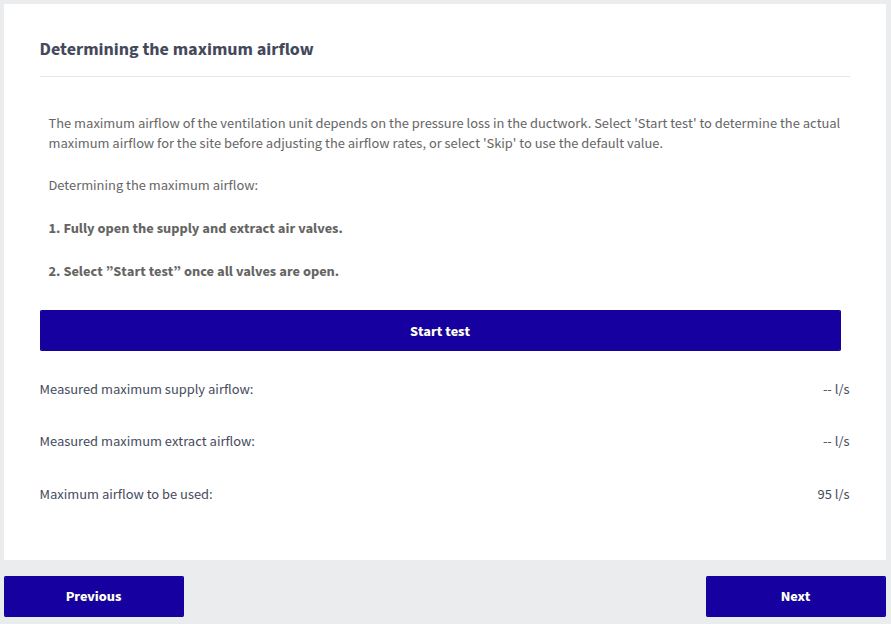The height and width of the screenshot is (624, 891).
Task: Click the quoted "Start test" in step 2
Action: [145, 271]
